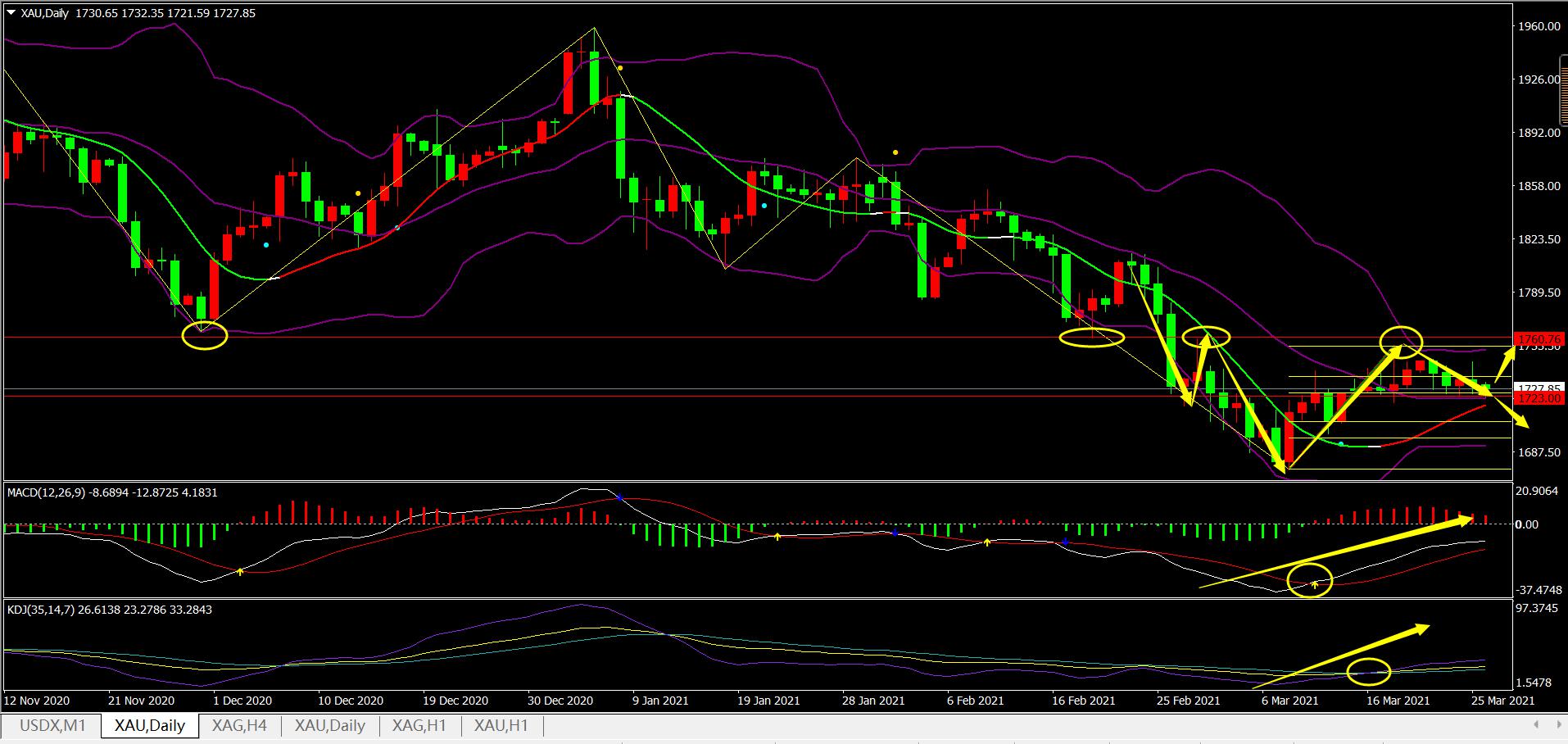Click the 1858.00 price axis label
This screenshot has width=1568, height=744.
pos(1539,186)
